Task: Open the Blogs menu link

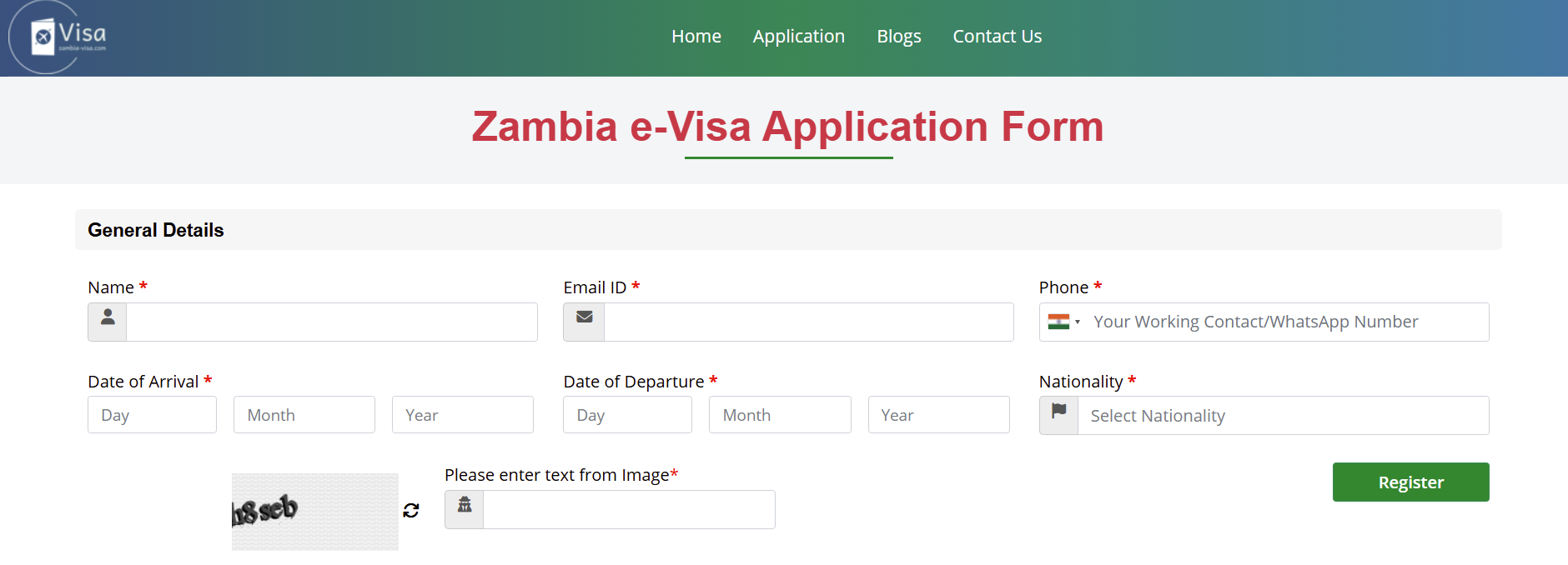Action: click(x=898, y=37)
